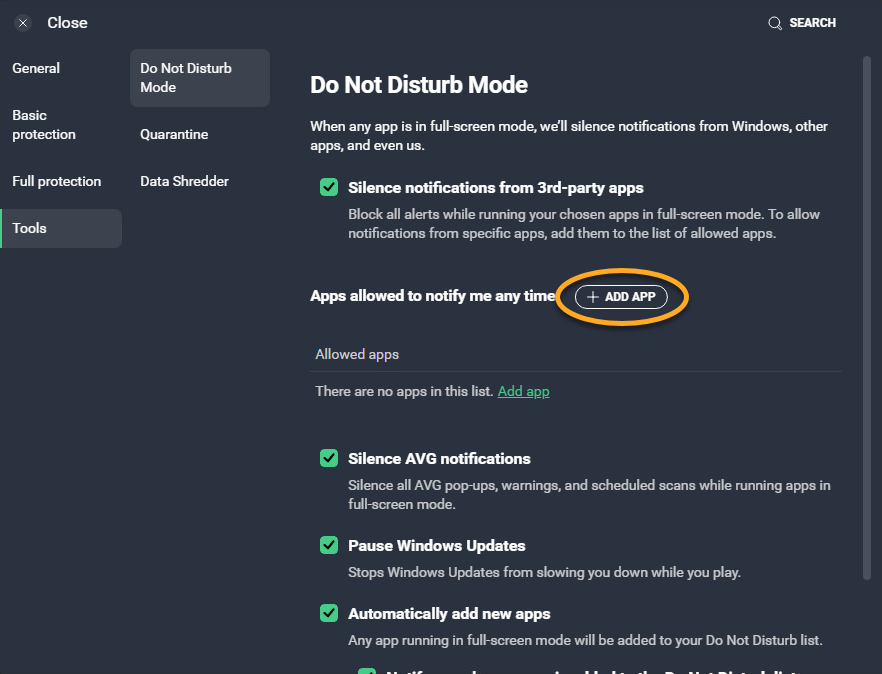This screenshot has width=882, height=674.
Task: Open the General settings section
Action: pos(36,68)
